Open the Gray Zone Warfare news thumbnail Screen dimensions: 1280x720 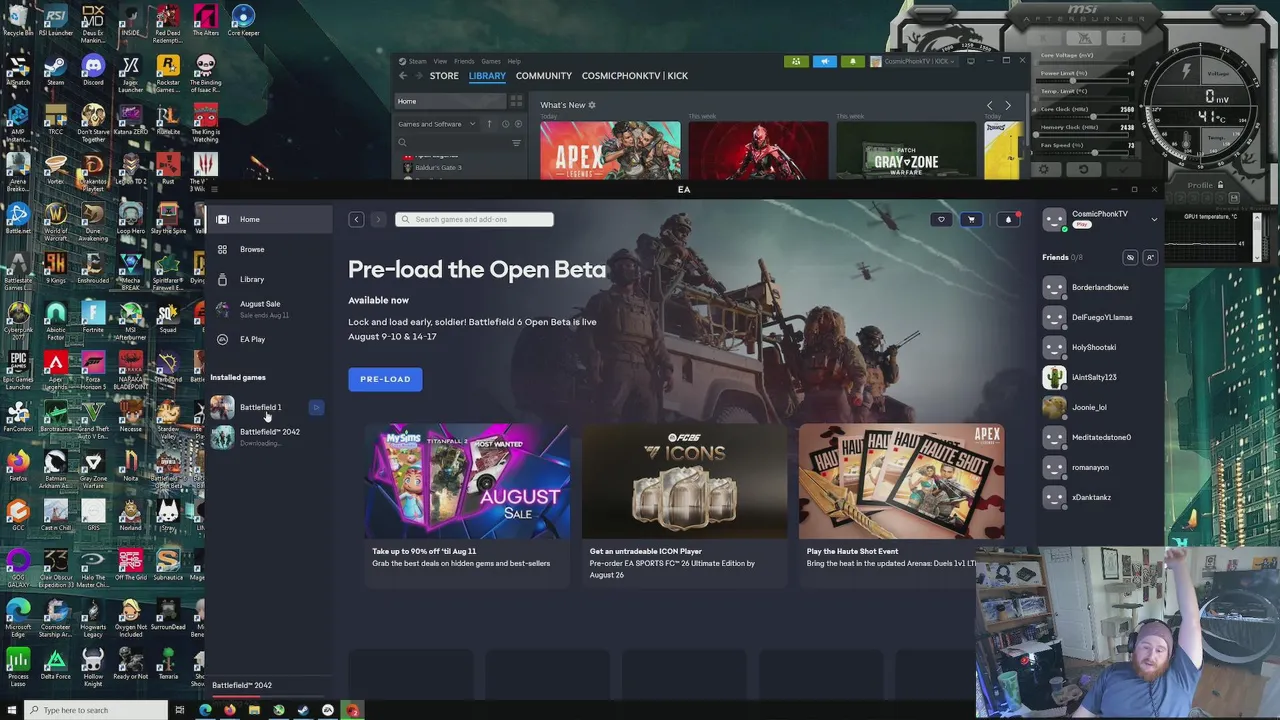coord(906,150)
